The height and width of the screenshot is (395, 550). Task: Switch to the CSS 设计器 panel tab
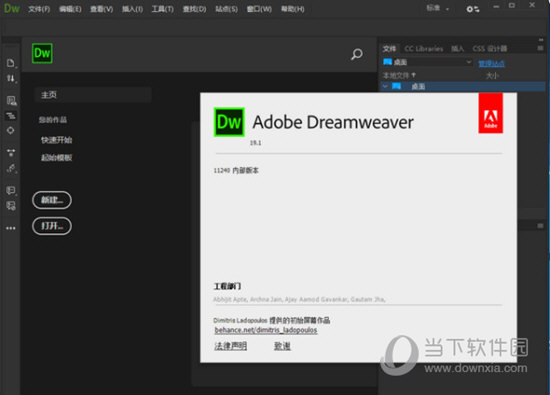point(490,49)
